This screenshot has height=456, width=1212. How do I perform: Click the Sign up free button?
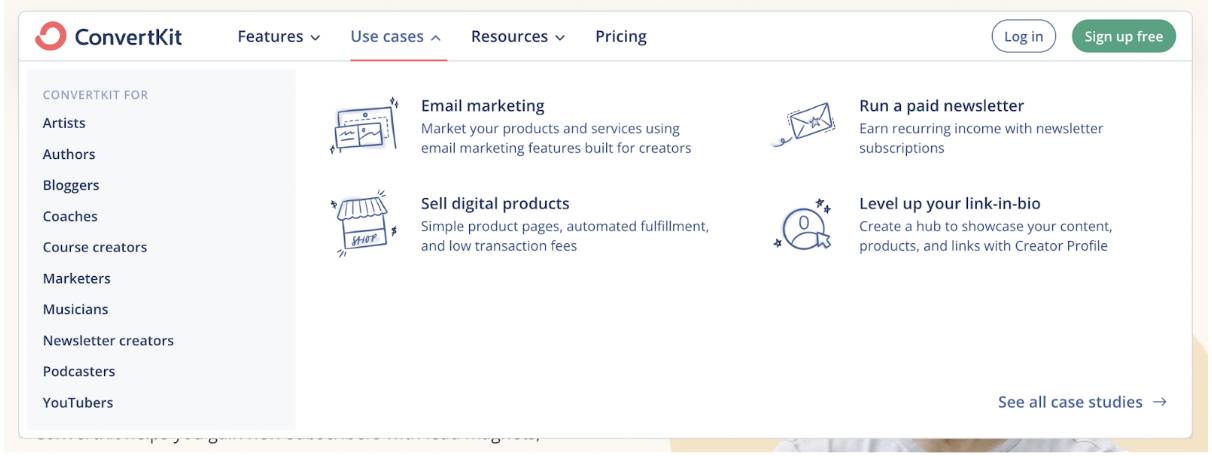coord(1124,36)
